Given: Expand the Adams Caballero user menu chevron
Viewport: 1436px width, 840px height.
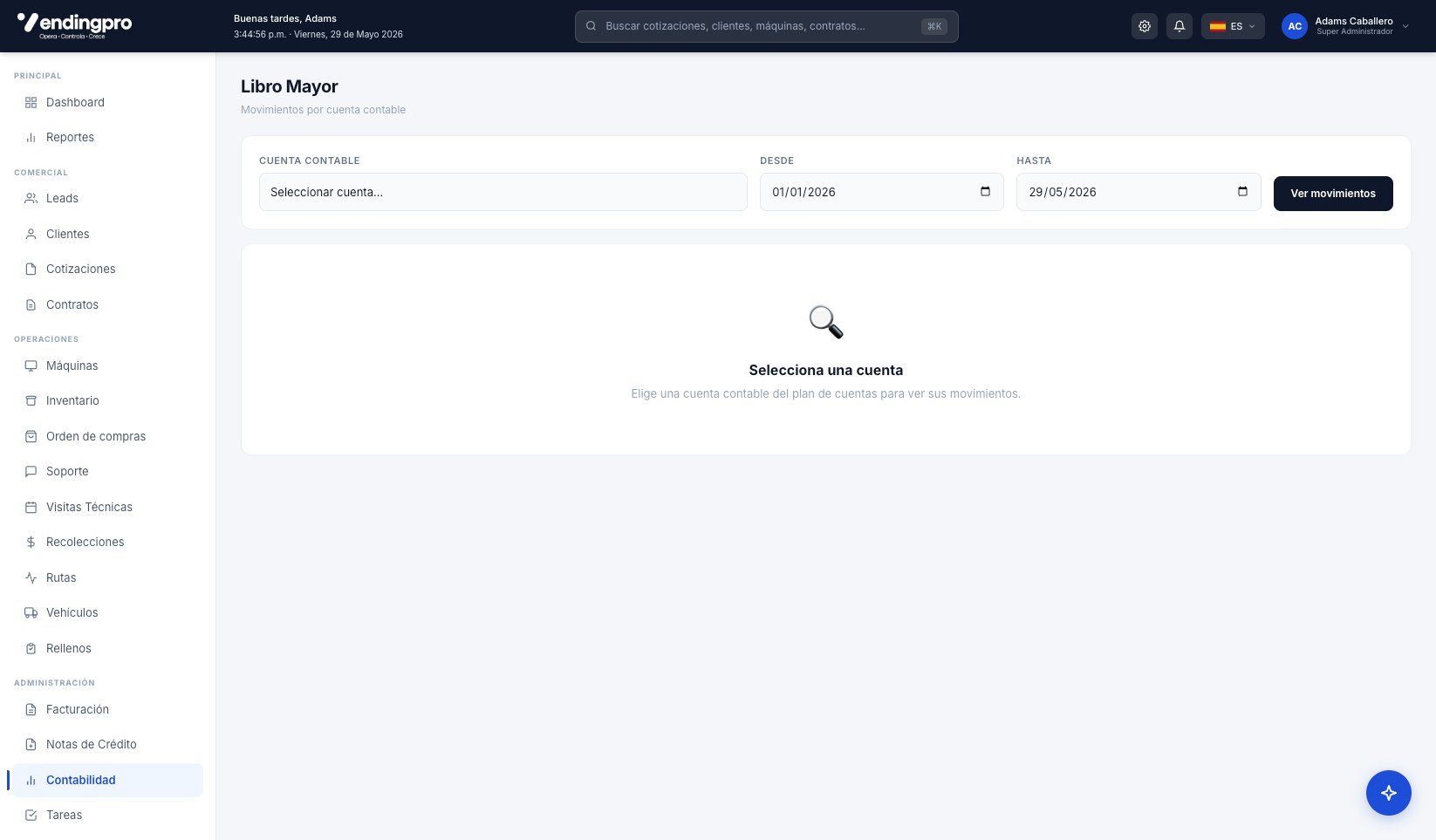Looking at the screenshot, I should pyautogui.click(x=1405, y=26).
